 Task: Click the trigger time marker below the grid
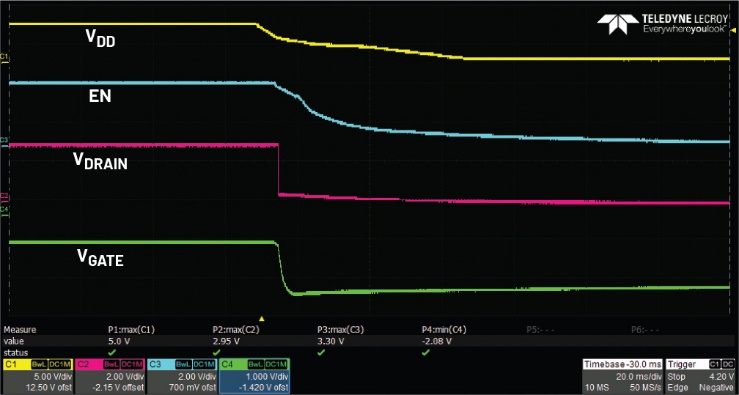263,319
